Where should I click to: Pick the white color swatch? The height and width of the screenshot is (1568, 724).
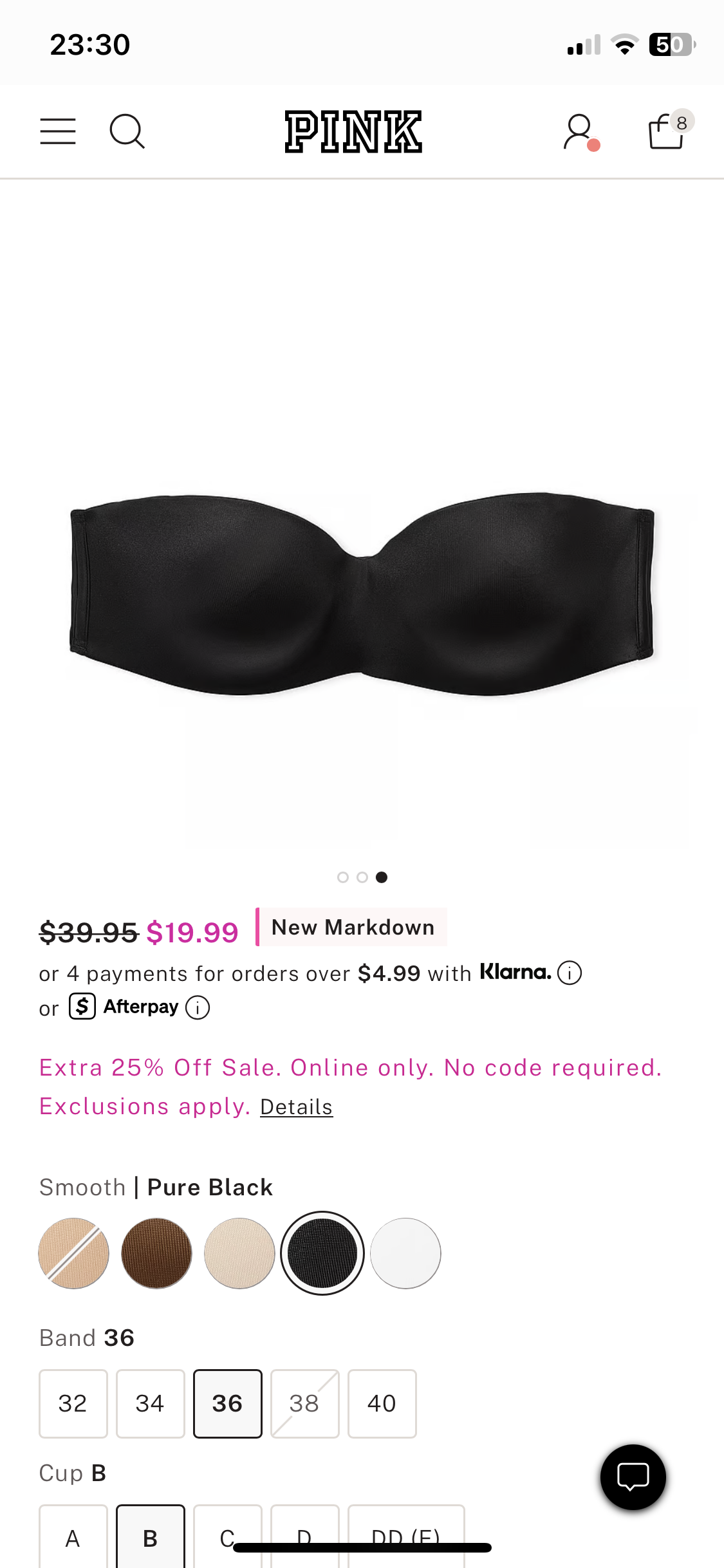tap(405, 1253)
